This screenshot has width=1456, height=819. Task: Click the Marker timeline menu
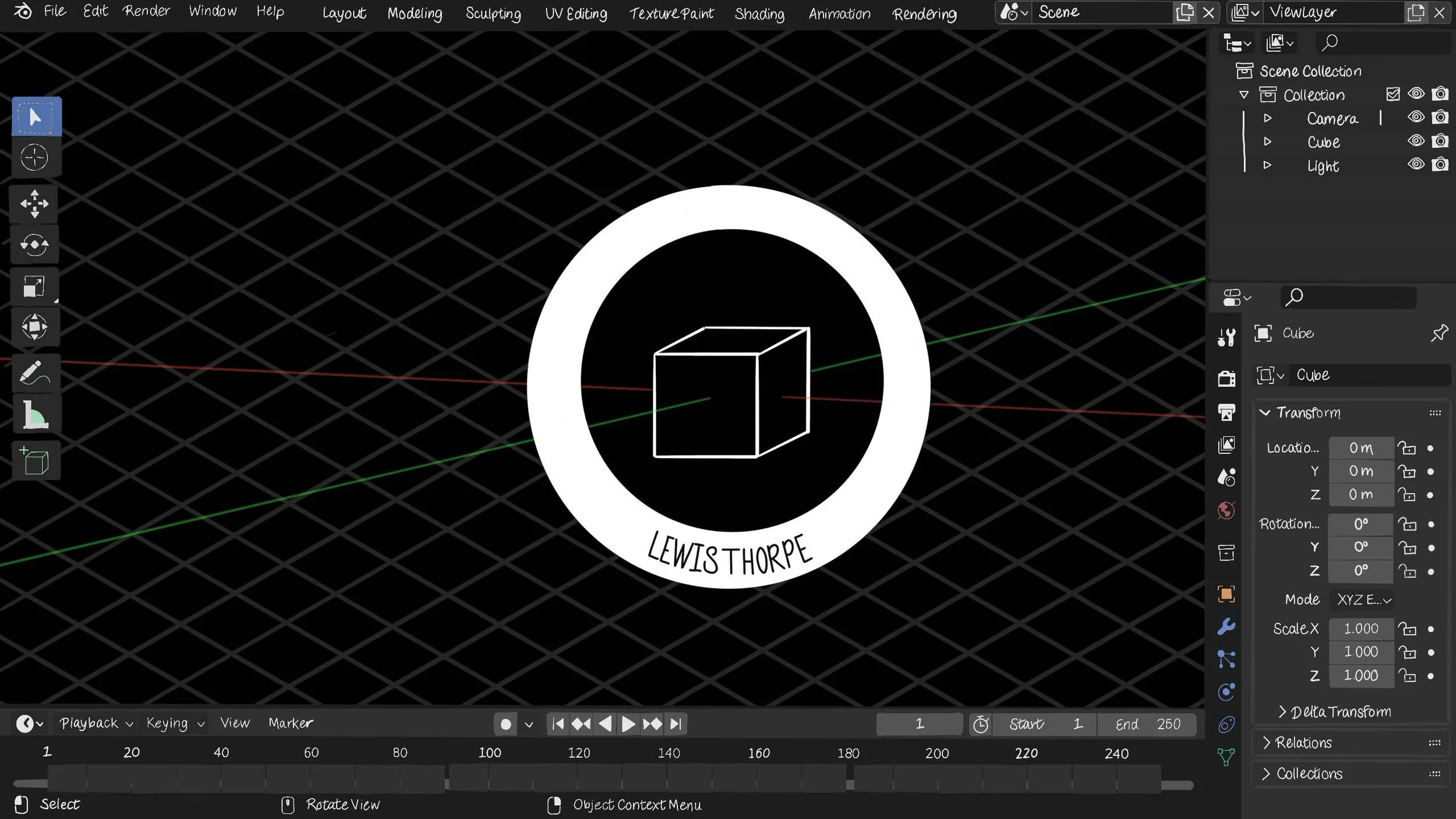point(291,723)
